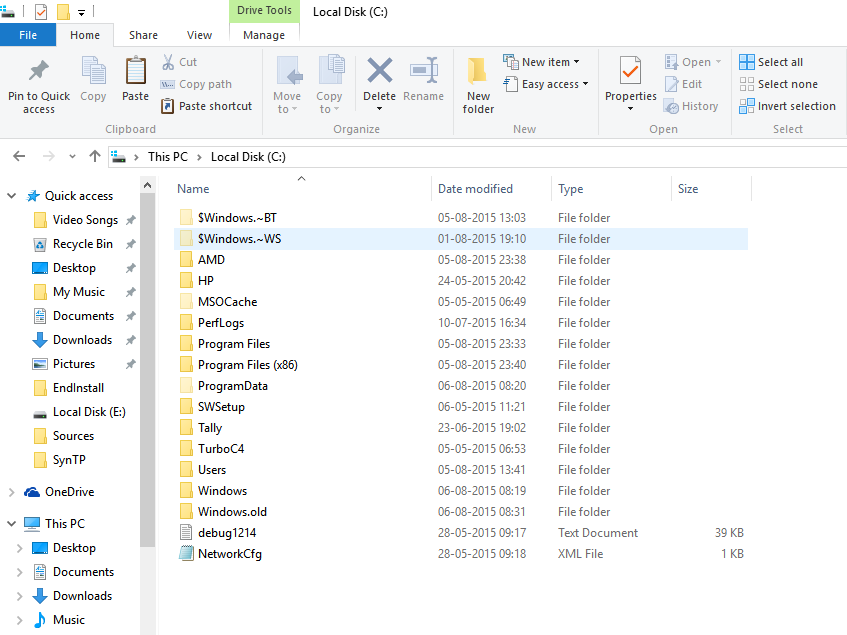
Task: Switch to the Manage ribbon tab
Action: 264,35
